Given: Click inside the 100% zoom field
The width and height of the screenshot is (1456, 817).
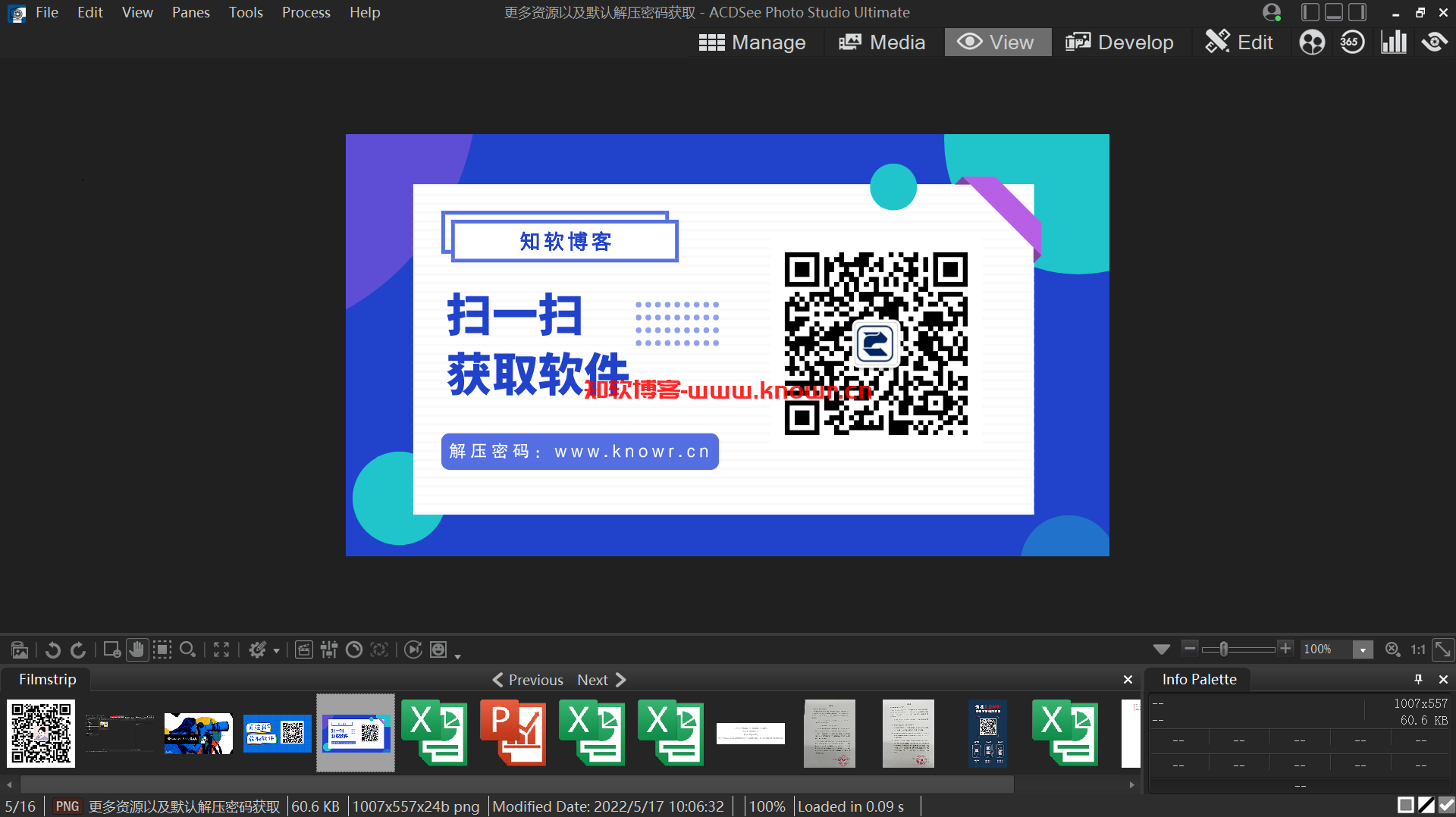Looking at the screenshot, I should (1326, 650).
